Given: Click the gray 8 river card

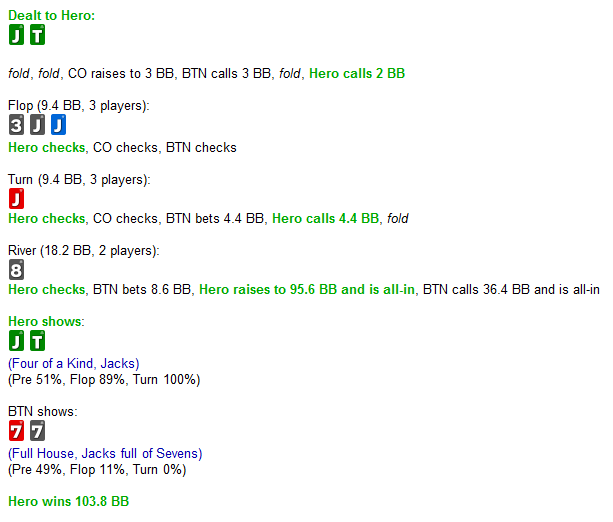Looking at the screenshot, I should [x=16, y=269].
